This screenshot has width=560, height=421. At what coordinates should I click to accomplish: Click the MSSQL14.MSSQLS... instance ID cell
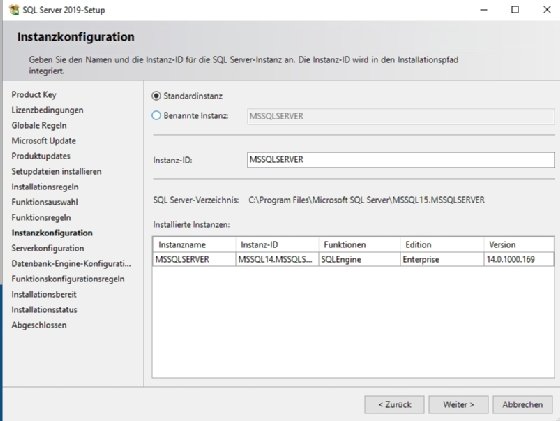click(x=277, y=260)
